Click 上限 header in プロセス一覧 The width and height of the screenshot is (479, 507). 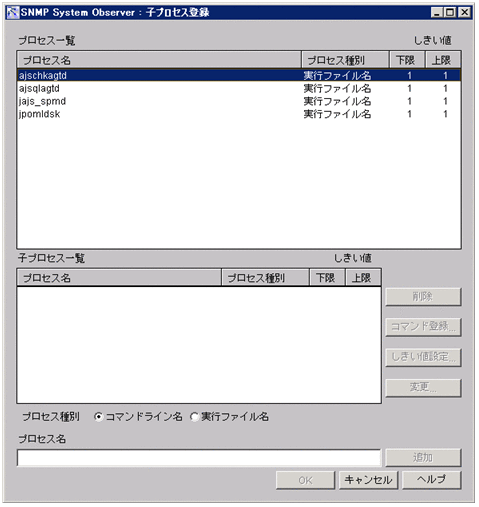[443, 60]
